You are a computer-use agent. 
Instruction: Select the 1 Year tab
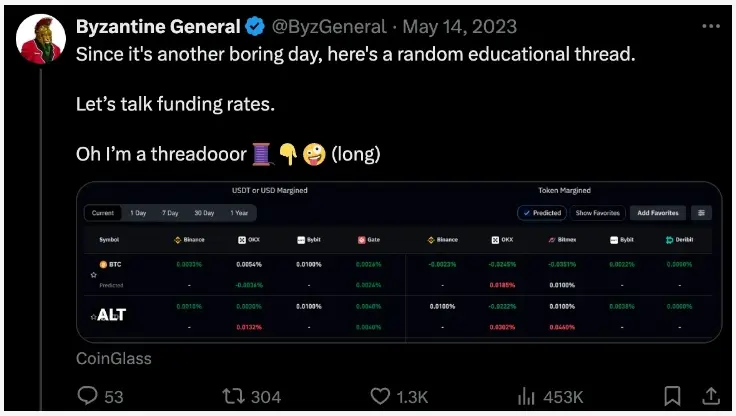240,213
